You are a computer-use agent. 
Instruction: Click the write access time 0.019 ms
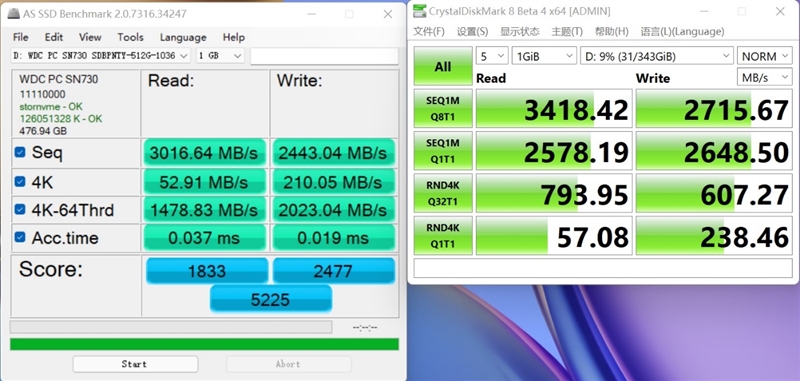[x=334, y=238]
